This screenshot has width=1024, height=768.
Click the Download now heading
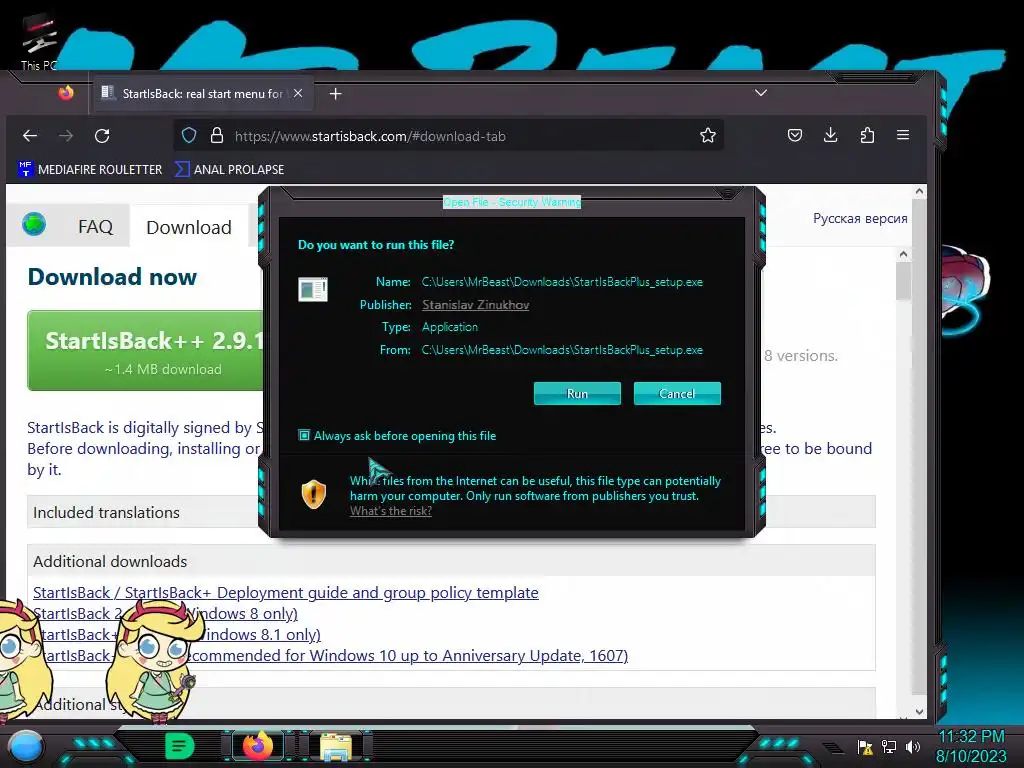point(112,277)
